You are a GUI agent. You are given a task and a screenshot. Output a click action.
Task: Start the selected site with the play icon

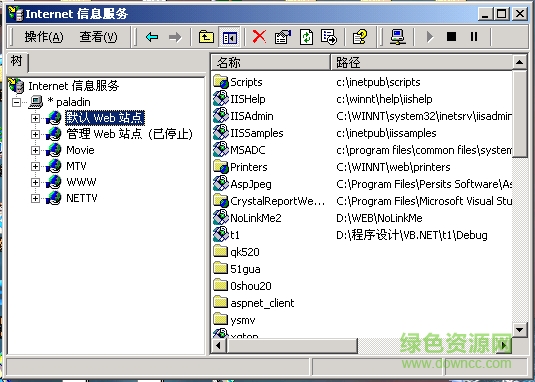(430, 37)
